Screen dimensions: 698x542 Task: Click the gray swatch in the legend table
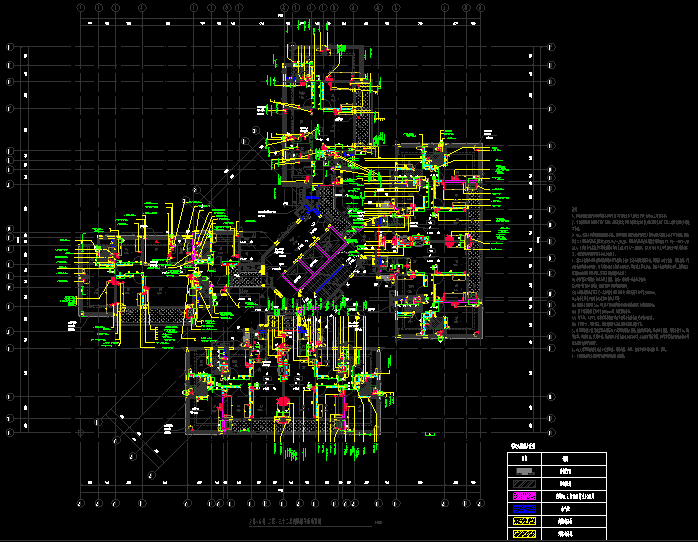pos(525,471)
